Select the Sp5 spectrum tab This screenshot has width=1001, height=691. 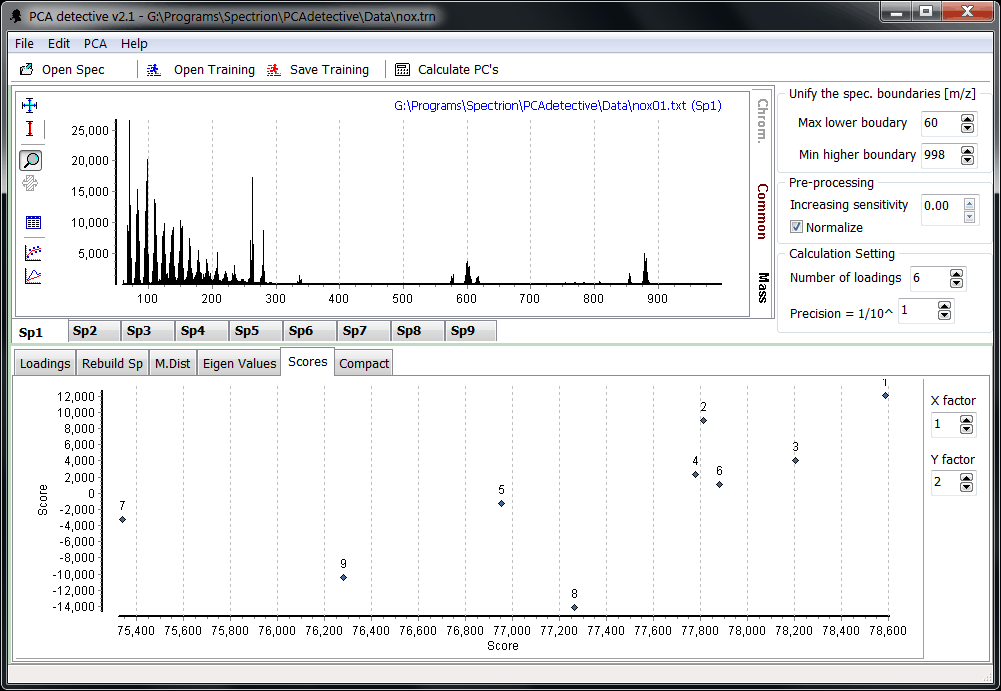click(245, 331)
